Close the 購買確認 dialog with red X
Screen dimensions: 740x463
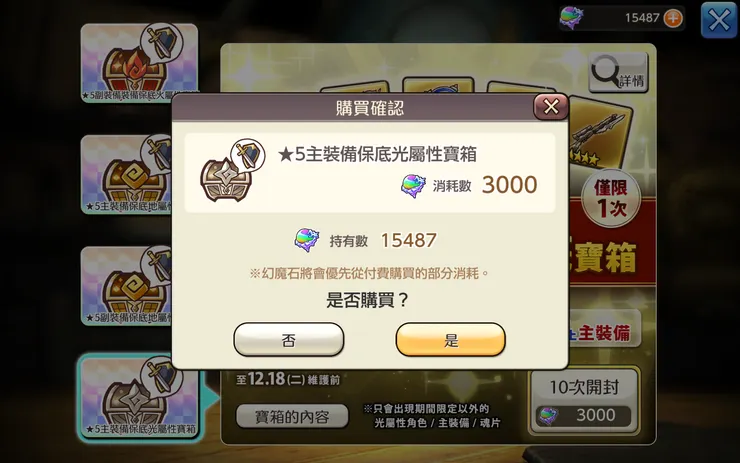(x=551, y=107)
